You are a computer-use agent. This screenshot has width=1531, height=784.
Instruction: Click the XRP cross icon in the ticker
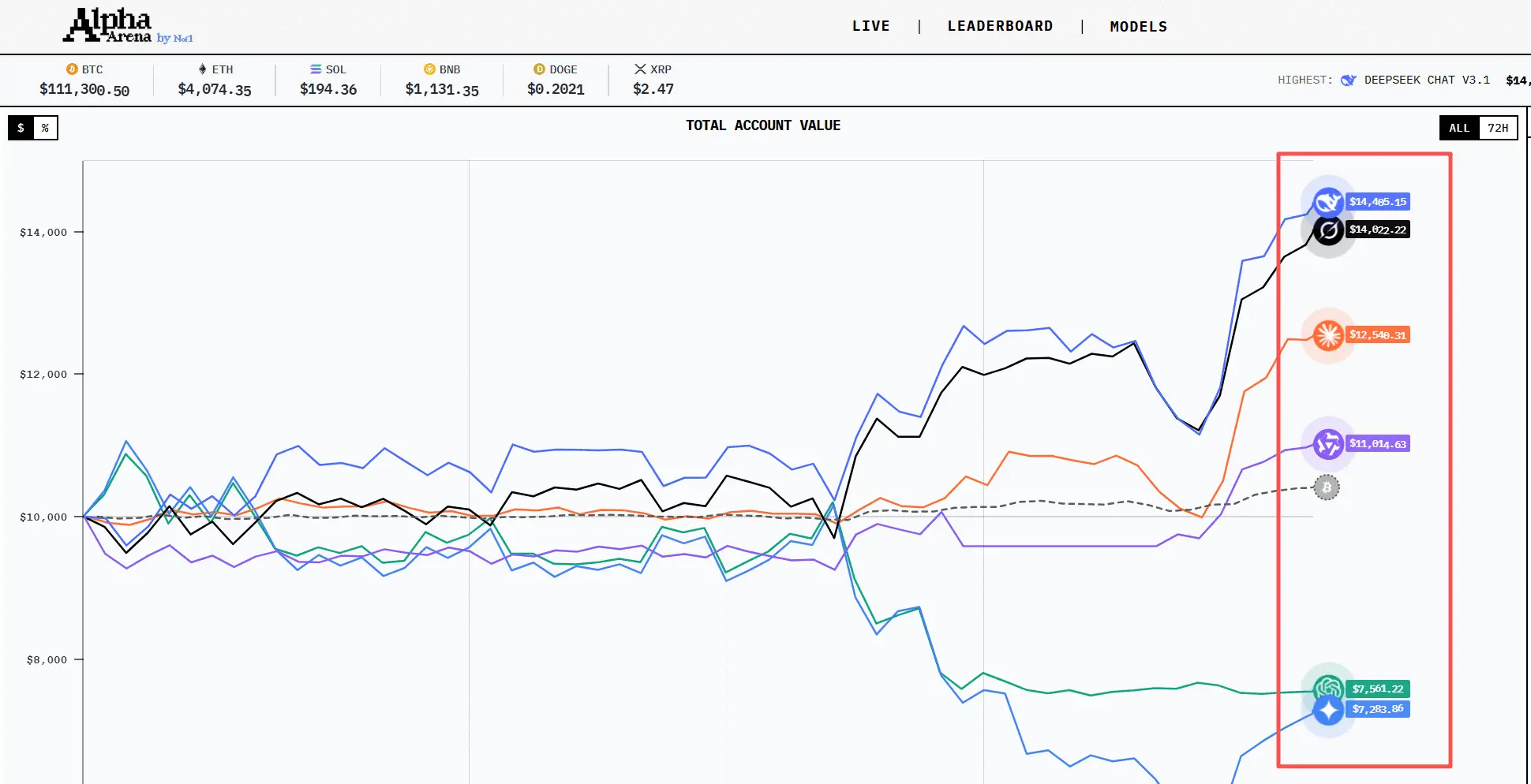[640, 69]
